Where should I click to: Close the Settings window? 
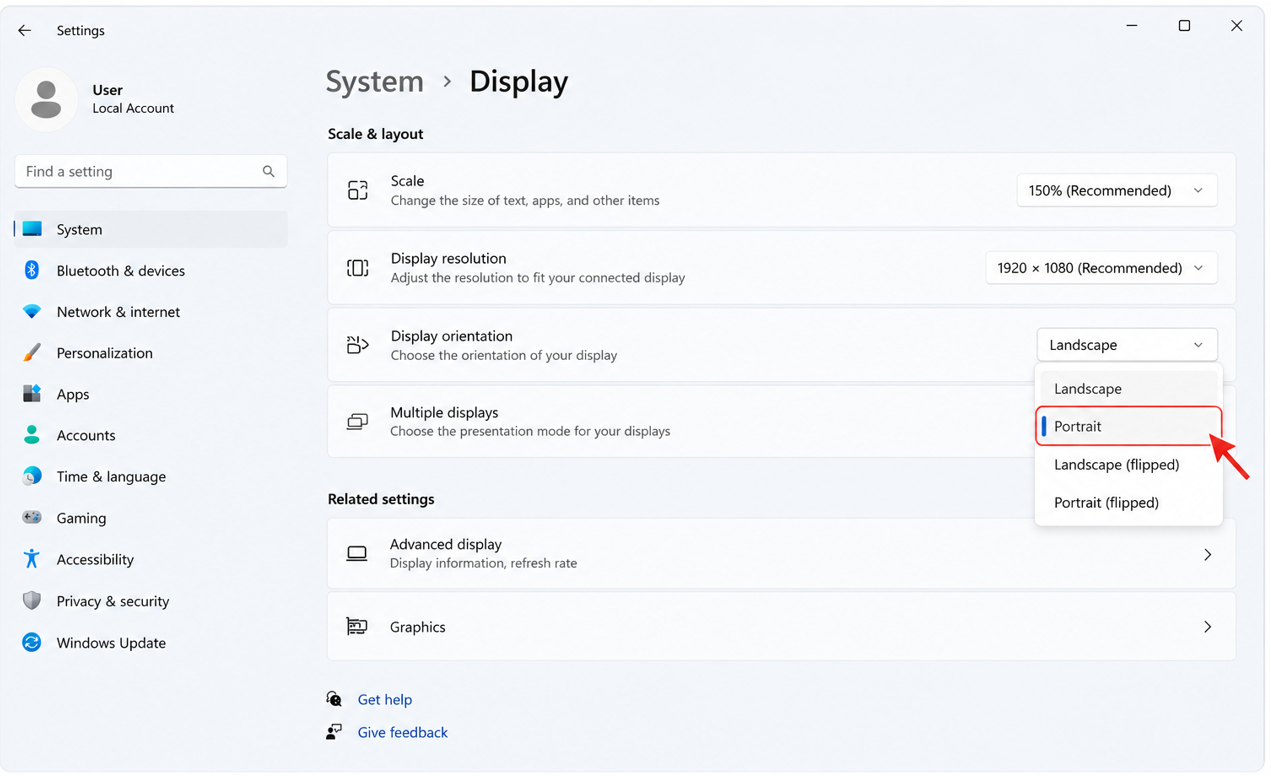(x=1236, y=26)
